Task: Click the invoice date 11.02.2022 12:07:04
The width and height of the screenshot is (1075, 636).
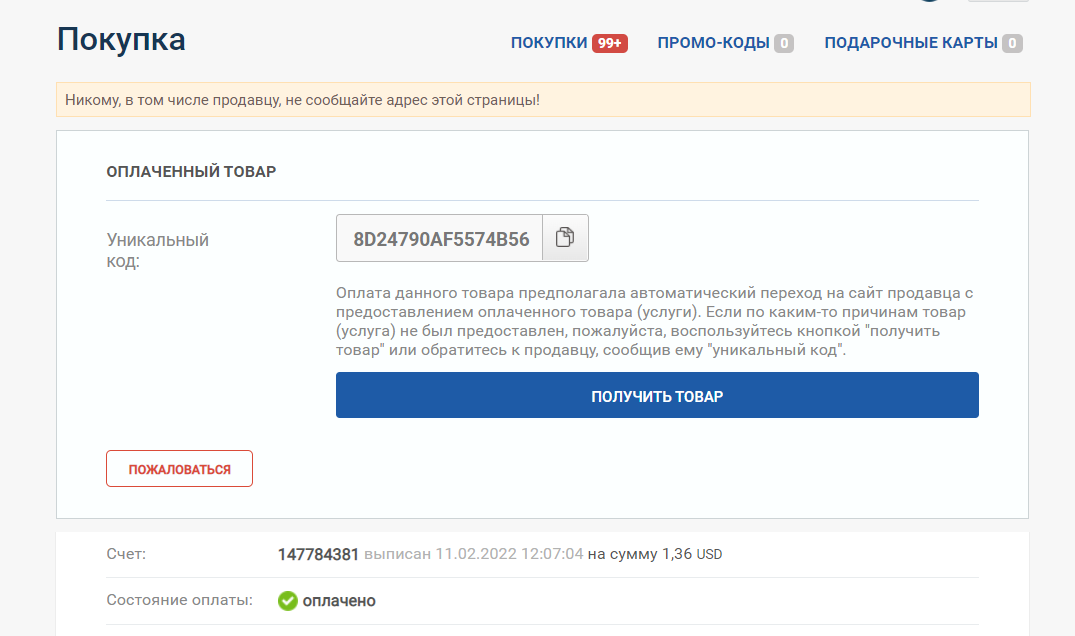Action: [508, 554]
